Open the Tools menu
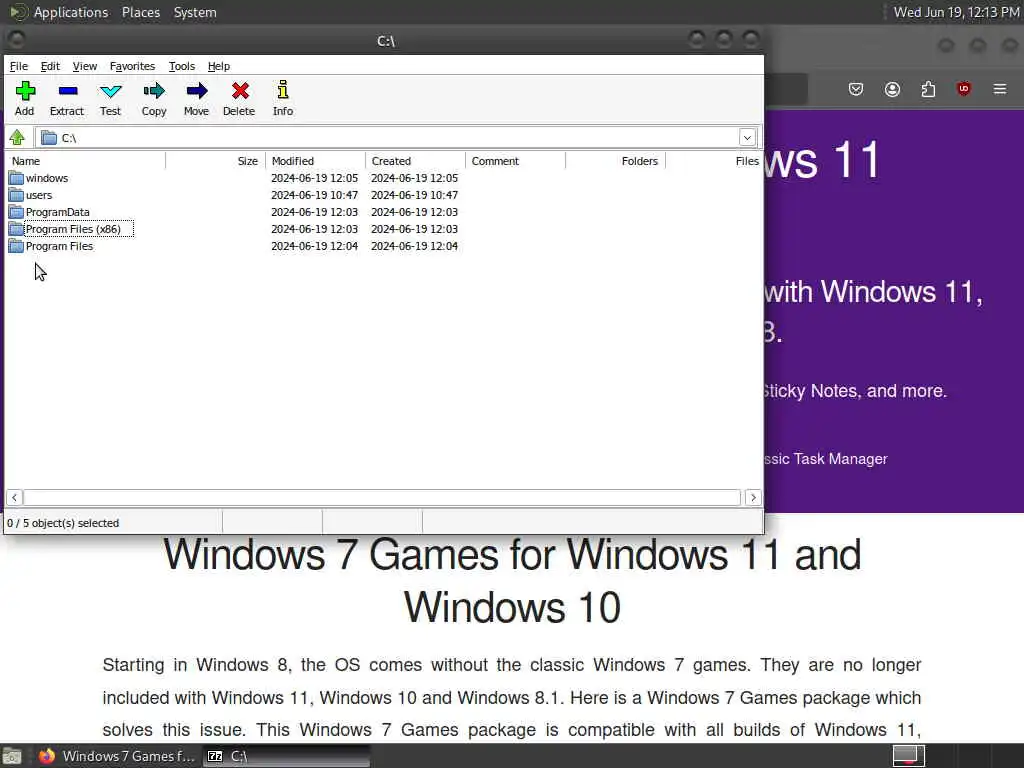Image resolution: width=1024 pixels, height=768 pixels. click(x=182, y=66)
